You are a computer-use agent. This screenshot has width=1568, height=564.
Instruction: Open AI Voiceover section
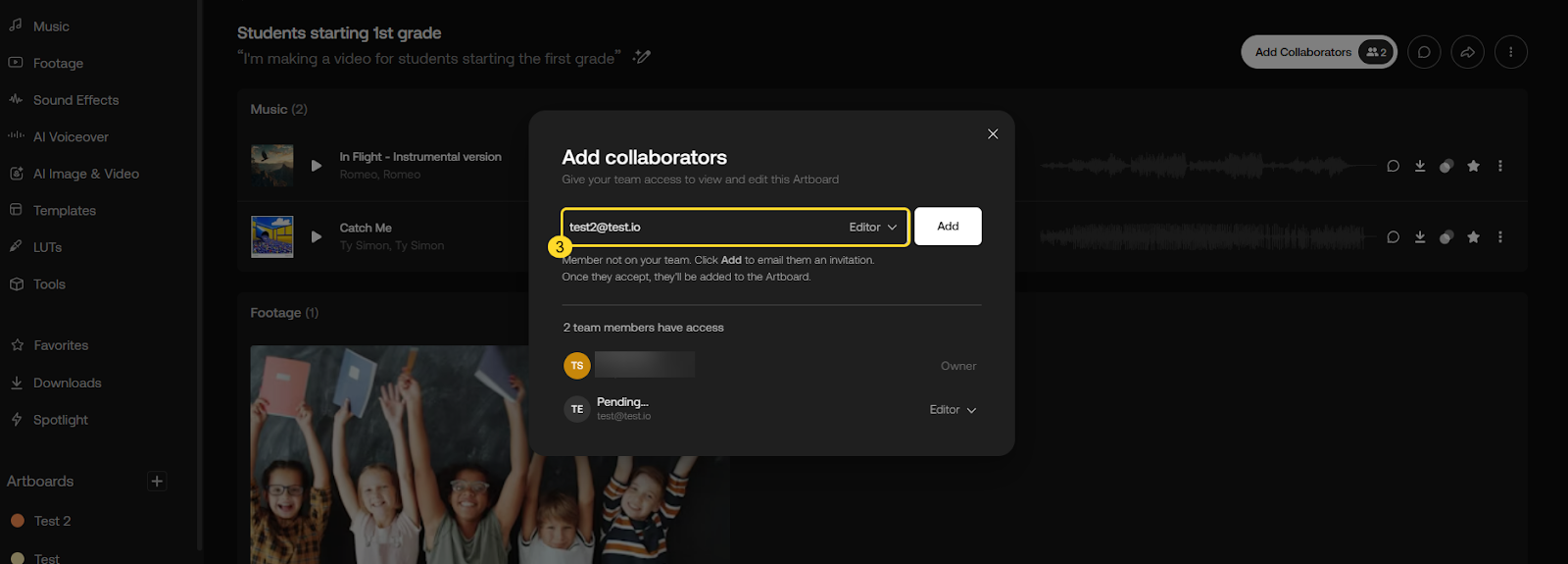coord(71,137)
